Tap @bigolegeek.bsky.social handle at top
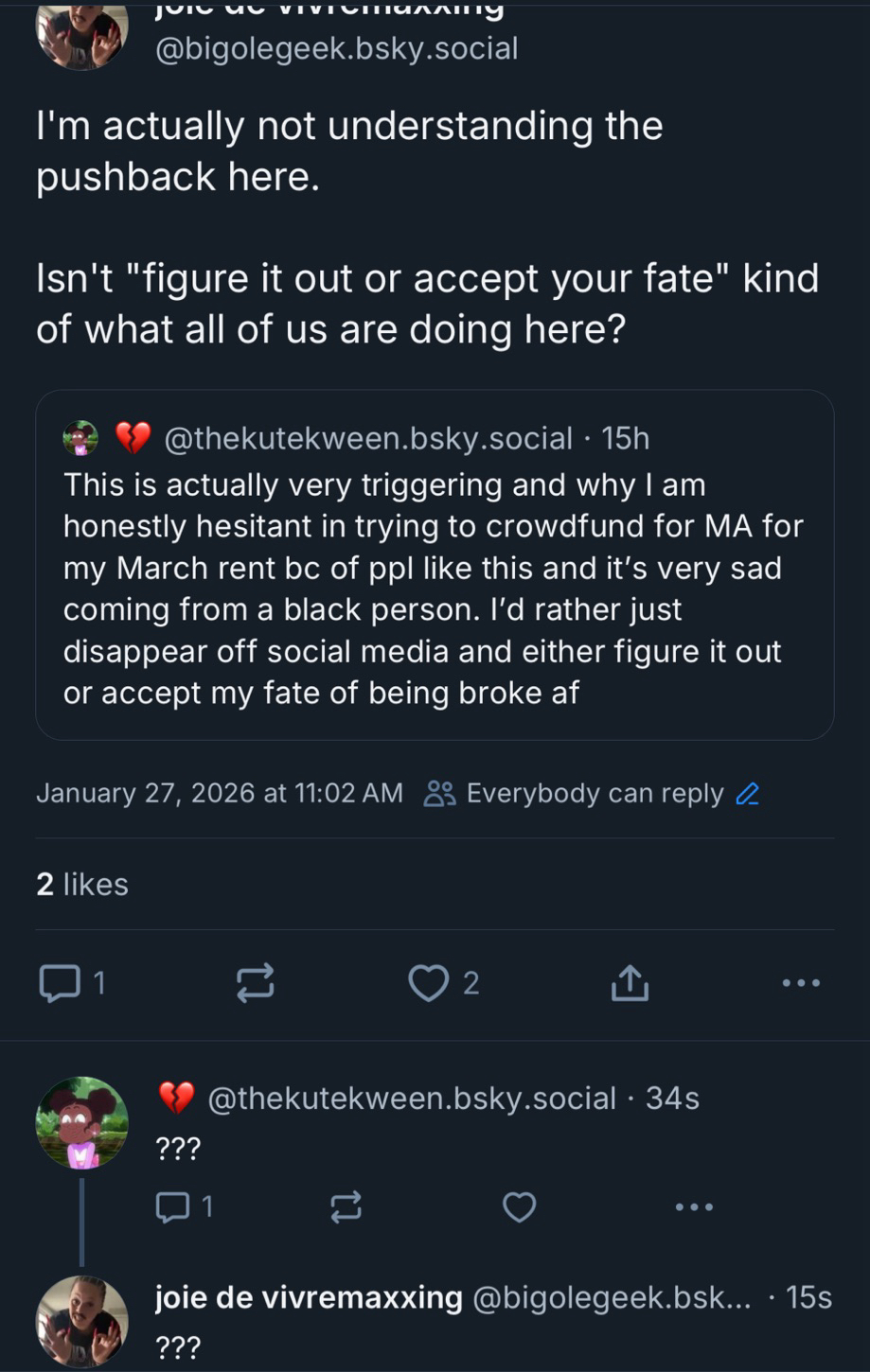The height and width of the screenshot is (1372, 870). point(336,48)
